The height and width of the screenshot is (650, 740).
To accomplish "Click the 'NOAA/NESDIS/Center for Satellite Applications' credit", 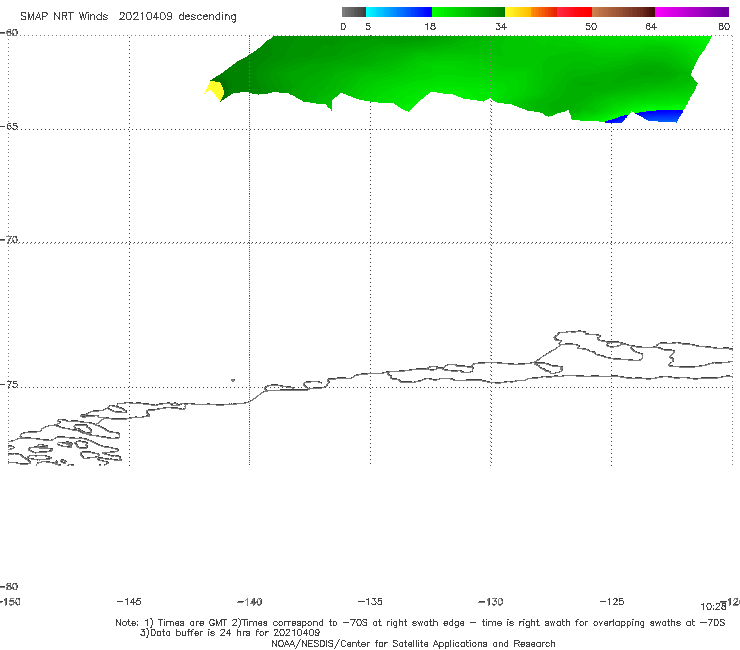I will point(413,644).
